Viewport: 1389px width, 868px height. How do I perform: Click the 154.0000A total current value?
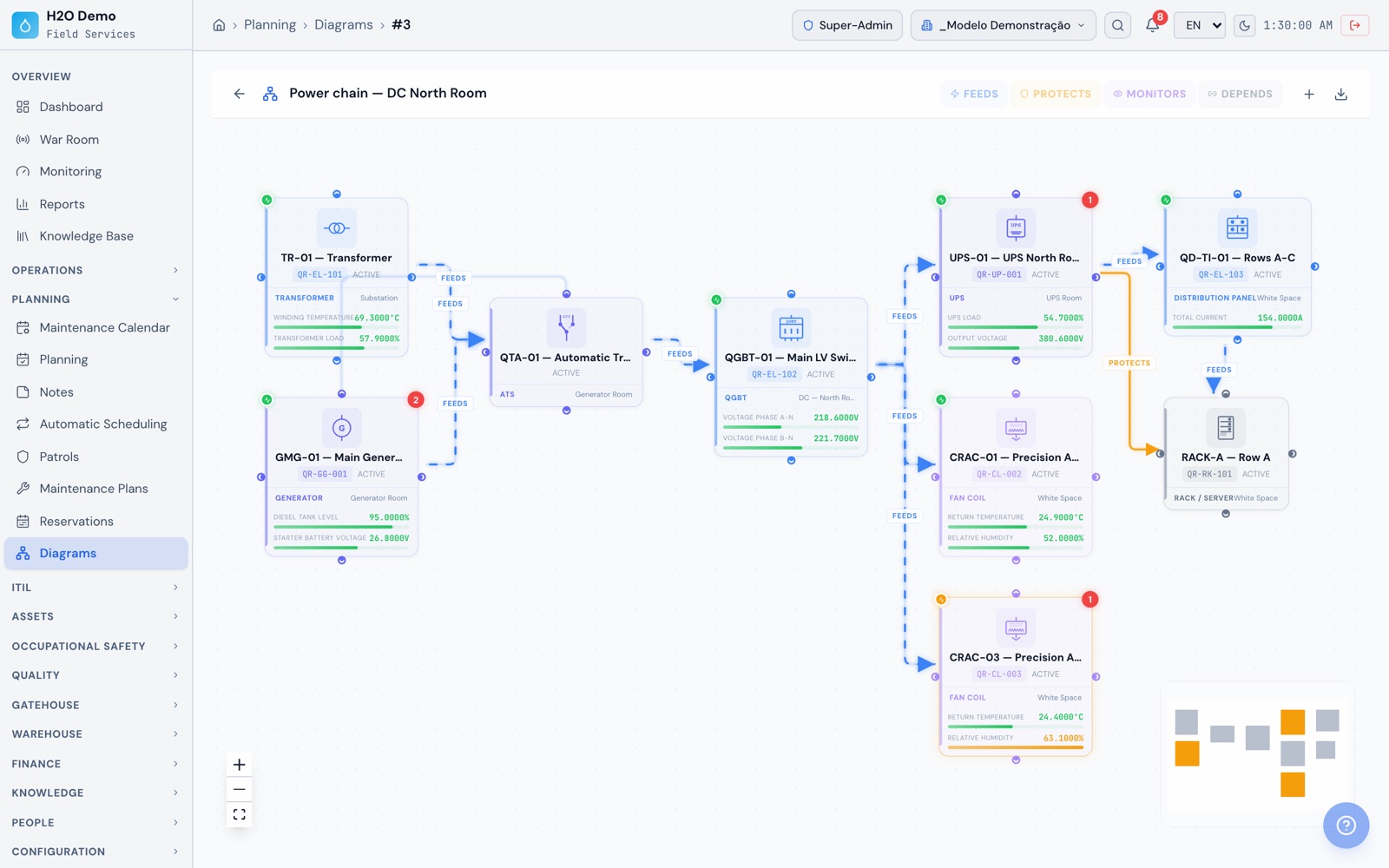pyautogui.click(x=1280, y=318)
